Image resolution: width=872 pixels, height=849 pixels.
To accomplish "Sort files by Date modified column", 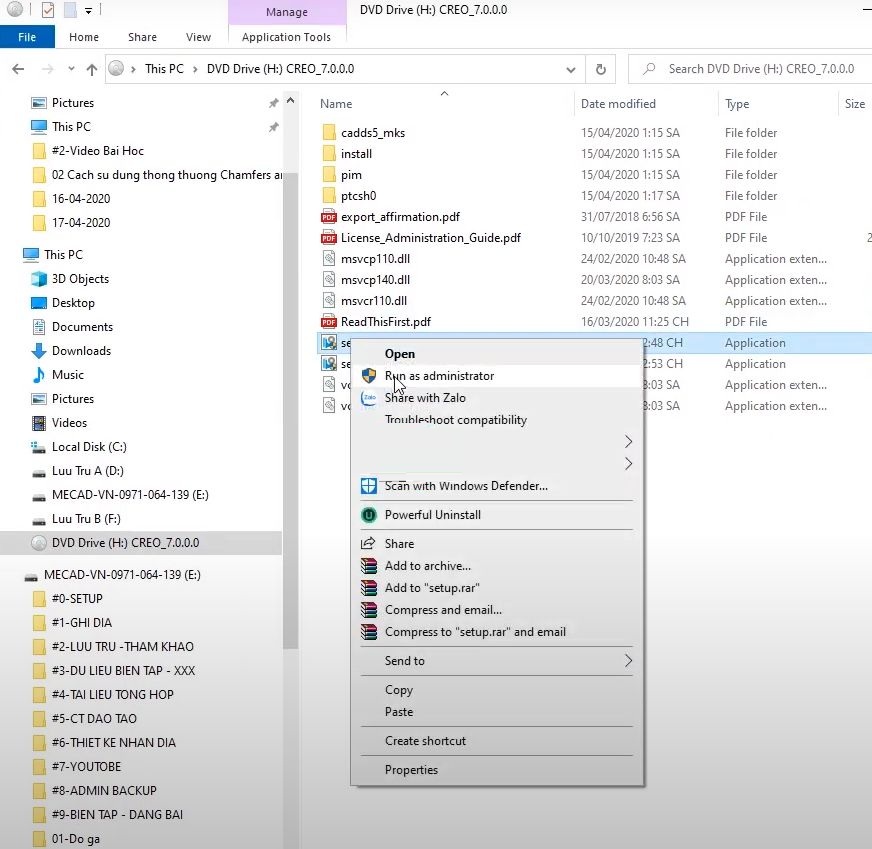I will tap(646, 104).
